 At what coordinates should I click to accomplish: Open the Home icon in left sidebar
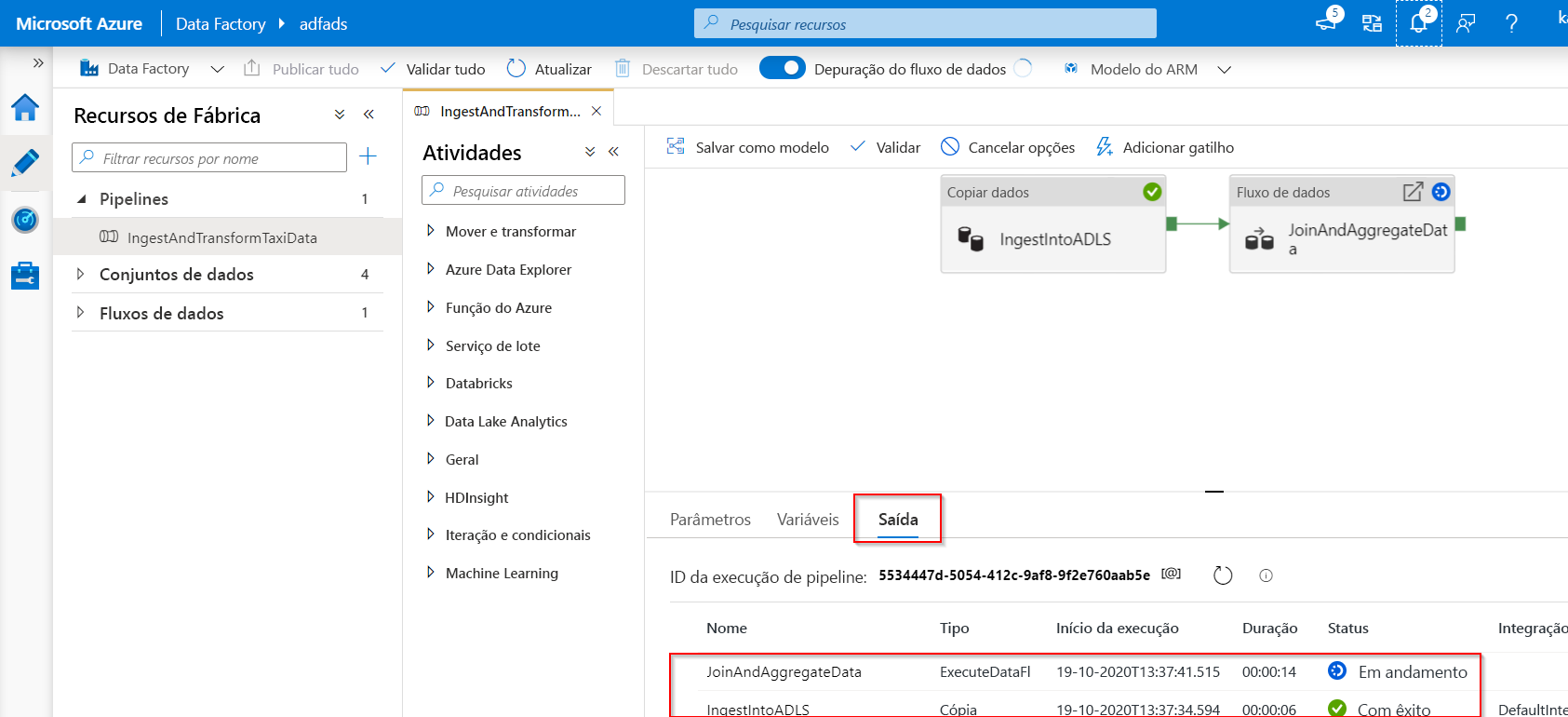[x=25, y=108]
